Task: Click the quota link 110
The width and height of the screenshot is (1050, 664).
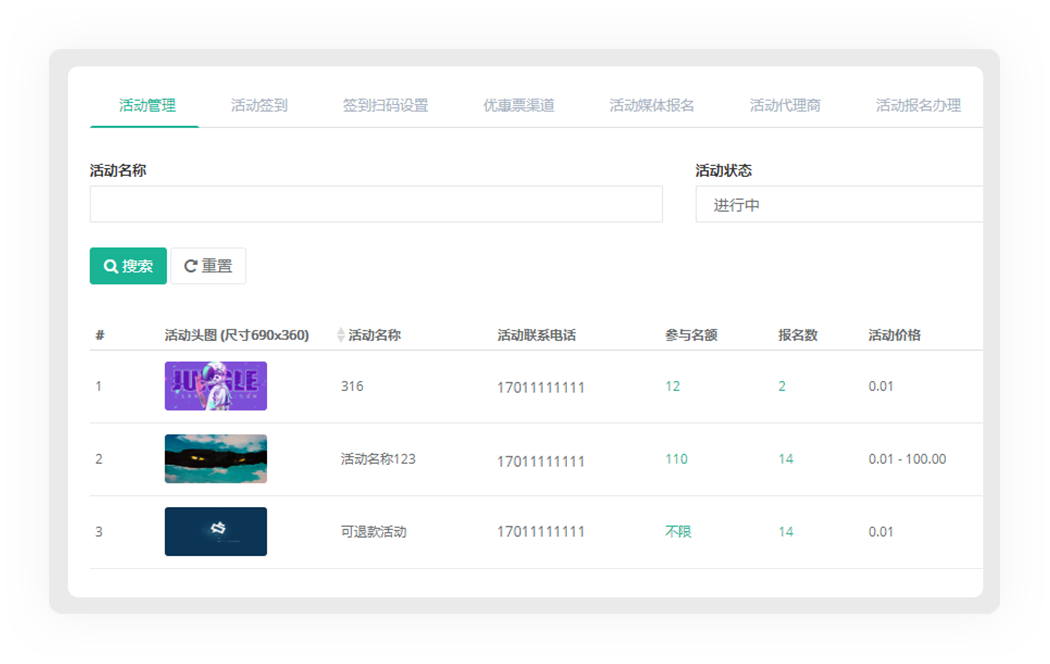Action: tap(676, 459)
